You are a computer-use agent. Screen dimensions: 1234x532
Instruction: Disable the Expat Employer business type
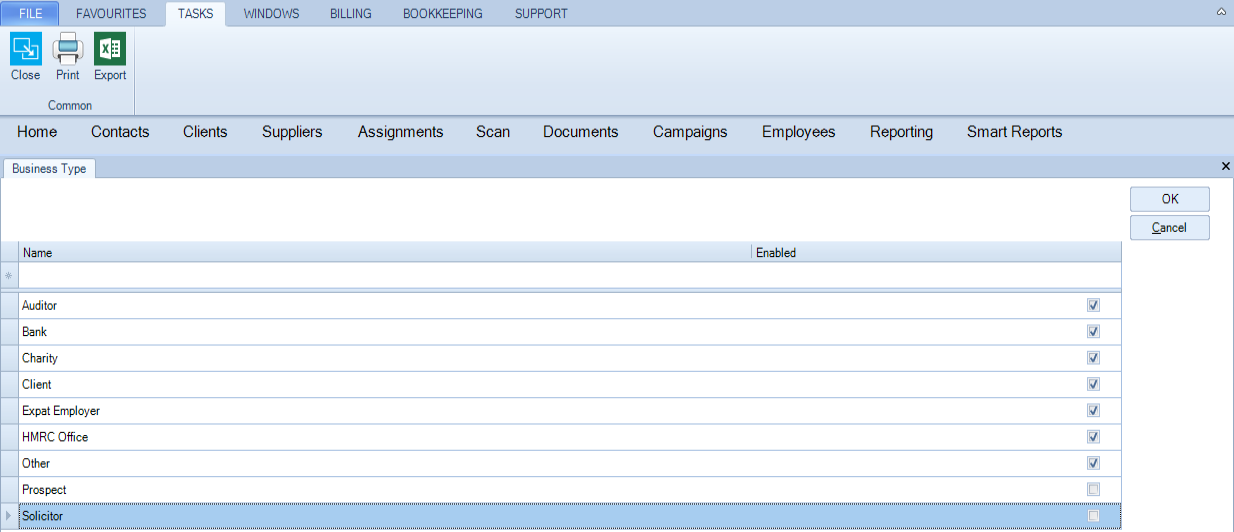click(x=1093, y=411)
